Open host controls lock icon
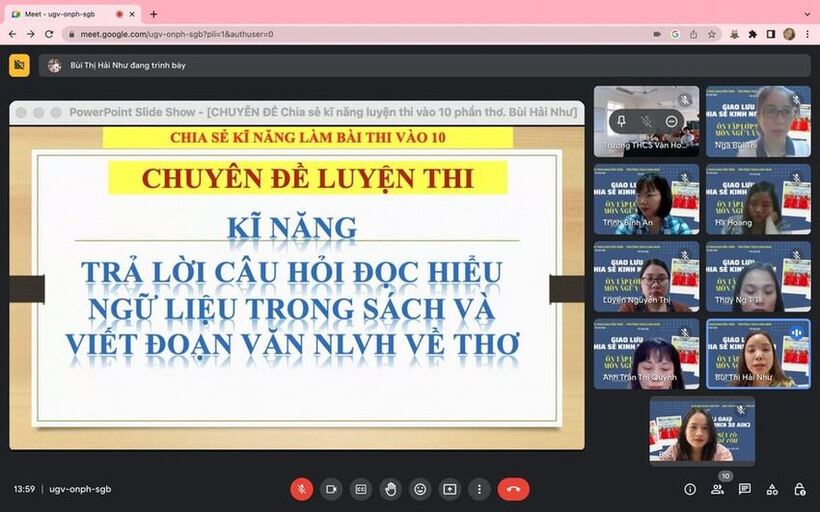820x512 pixels. 799,489
